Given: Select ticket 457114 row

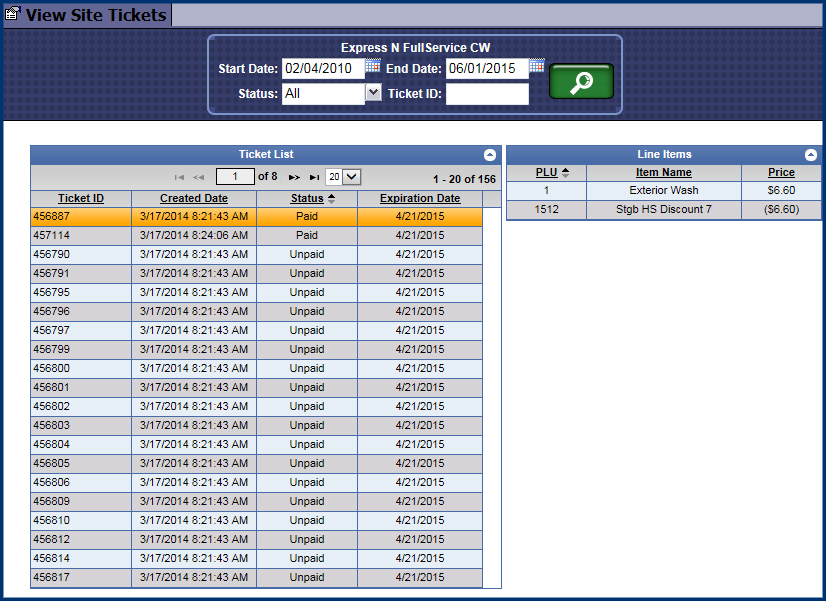Looking at the screenshot, I should tap(256, 235).
